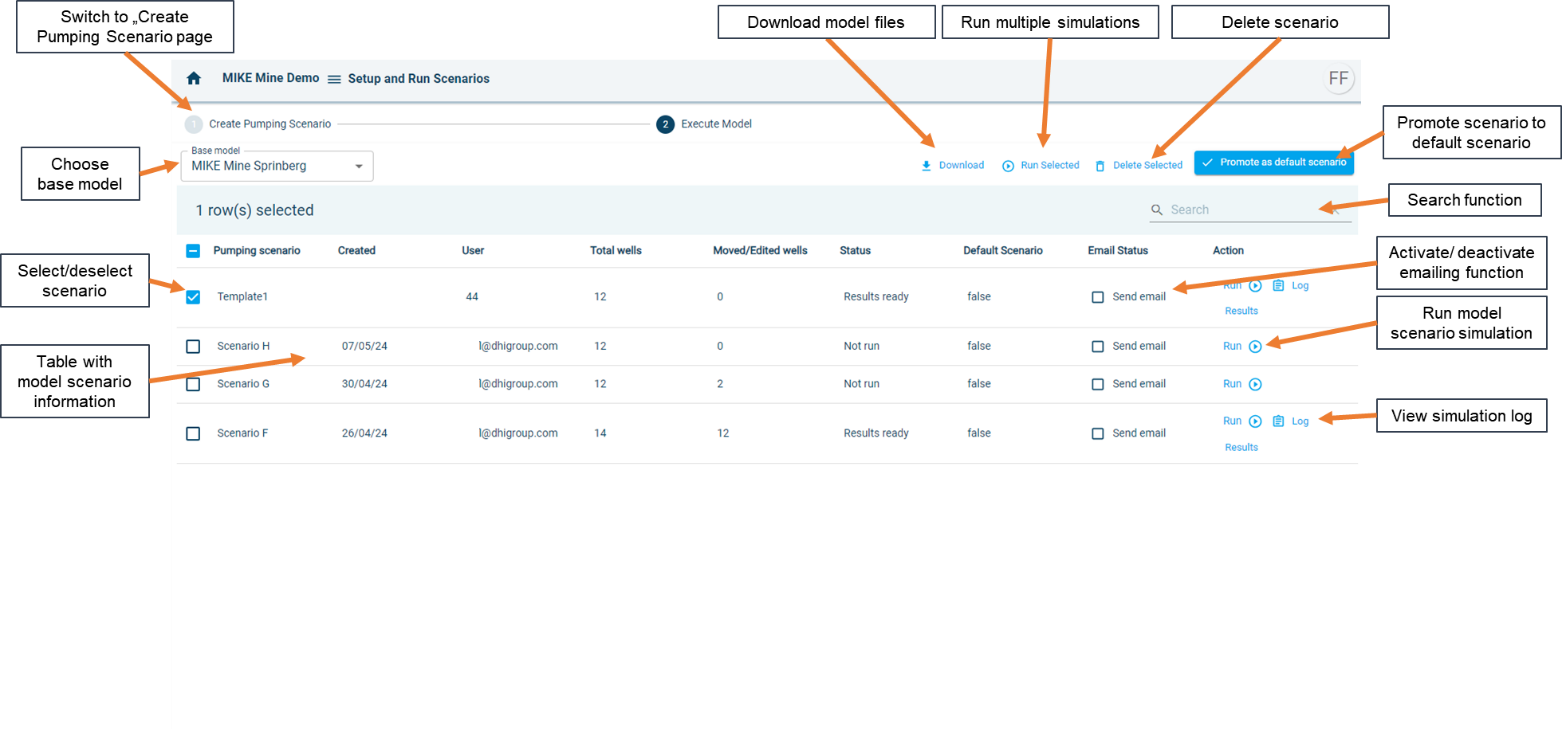Go to Create Pumping Scenario step
Image resolution: width=1562 pixels, height=729 pixels.
pos(269,124)
